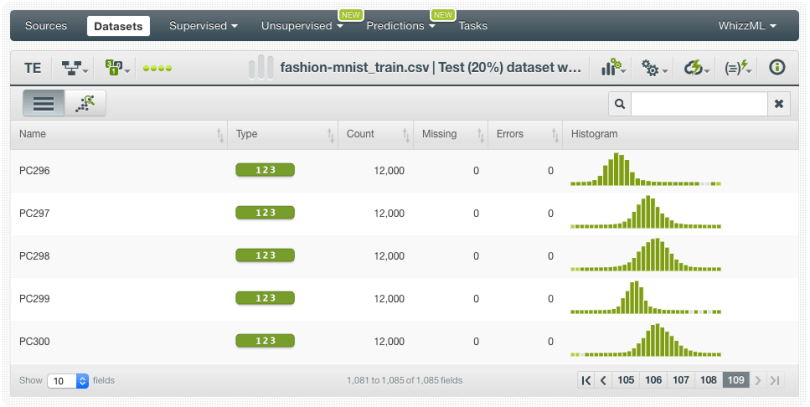Viewport: 810px width, 407px height.
Task: Go to previous page of fields
Action: (x=603, y=380)
